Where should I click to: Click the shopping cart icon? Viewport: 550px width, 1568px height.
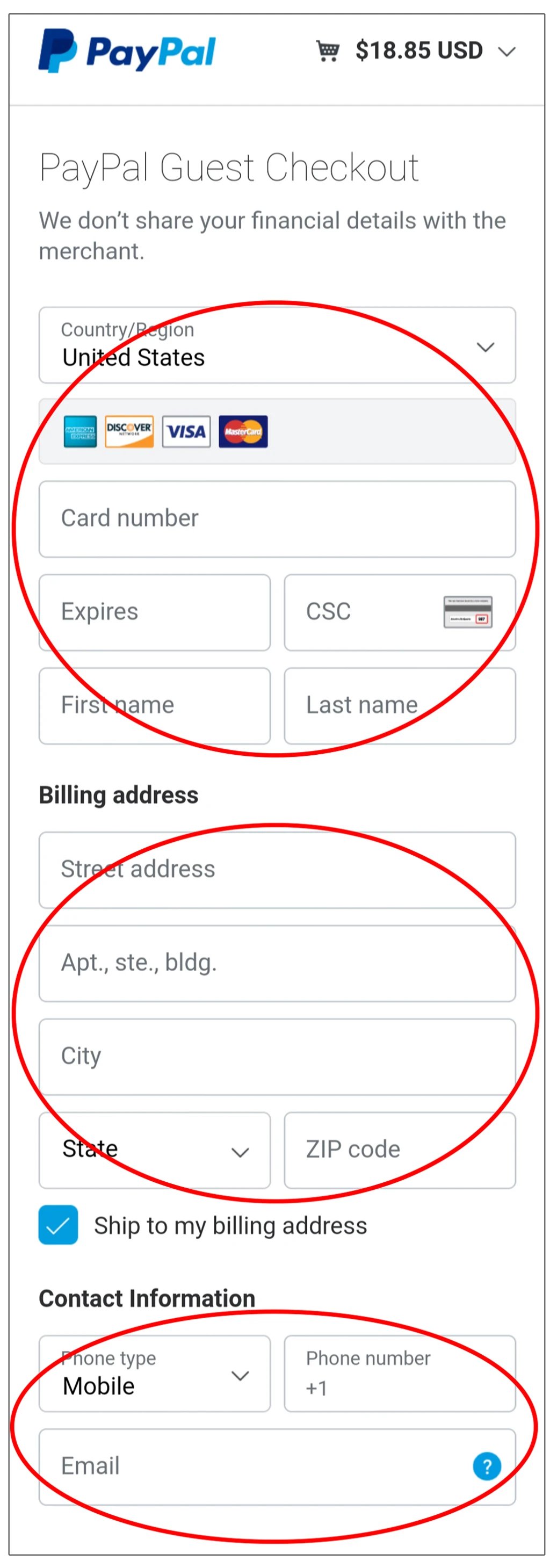pos(327,50)
